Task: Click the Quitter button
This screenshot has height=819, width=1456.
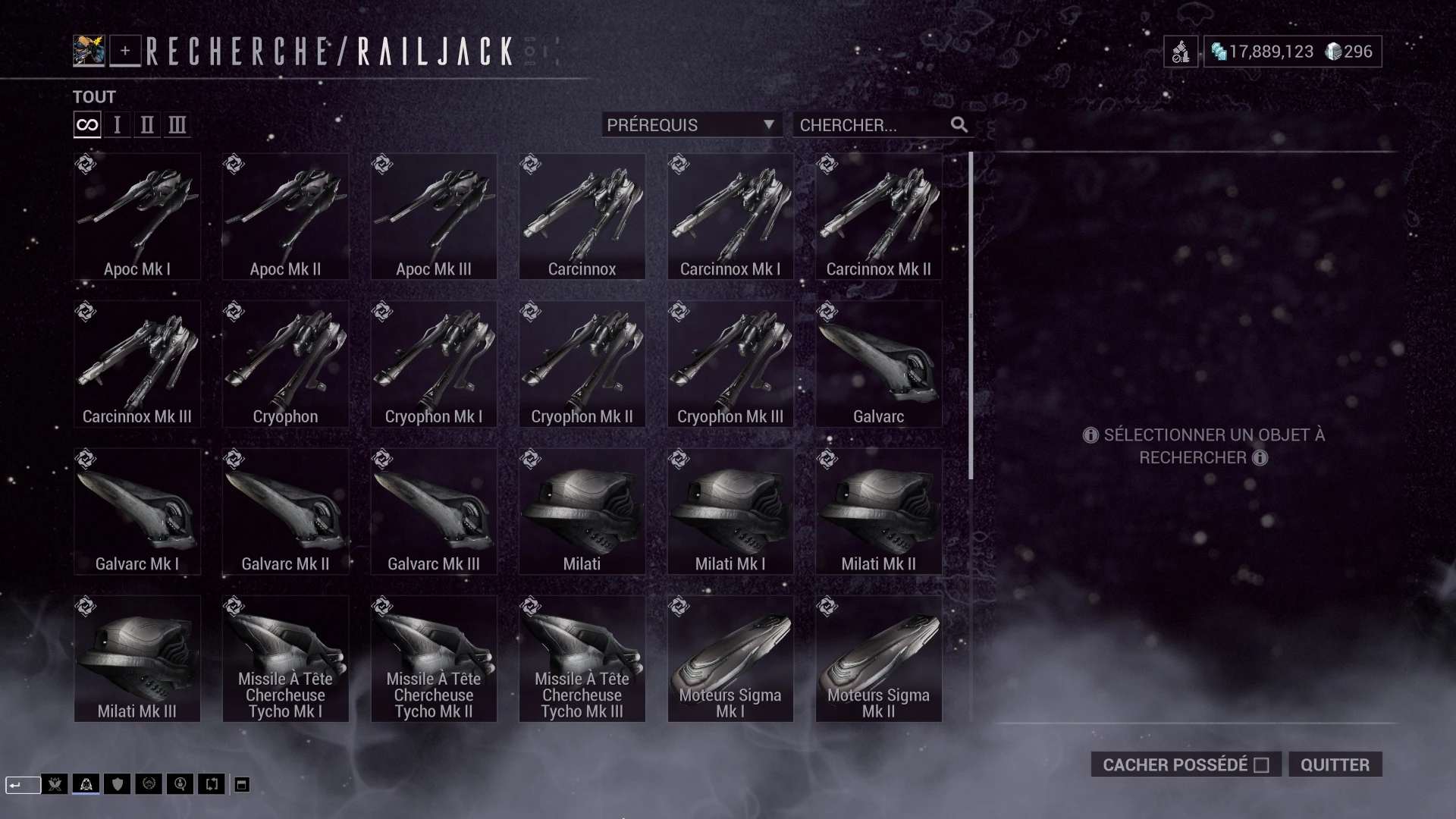Action: coord(1335,764)
